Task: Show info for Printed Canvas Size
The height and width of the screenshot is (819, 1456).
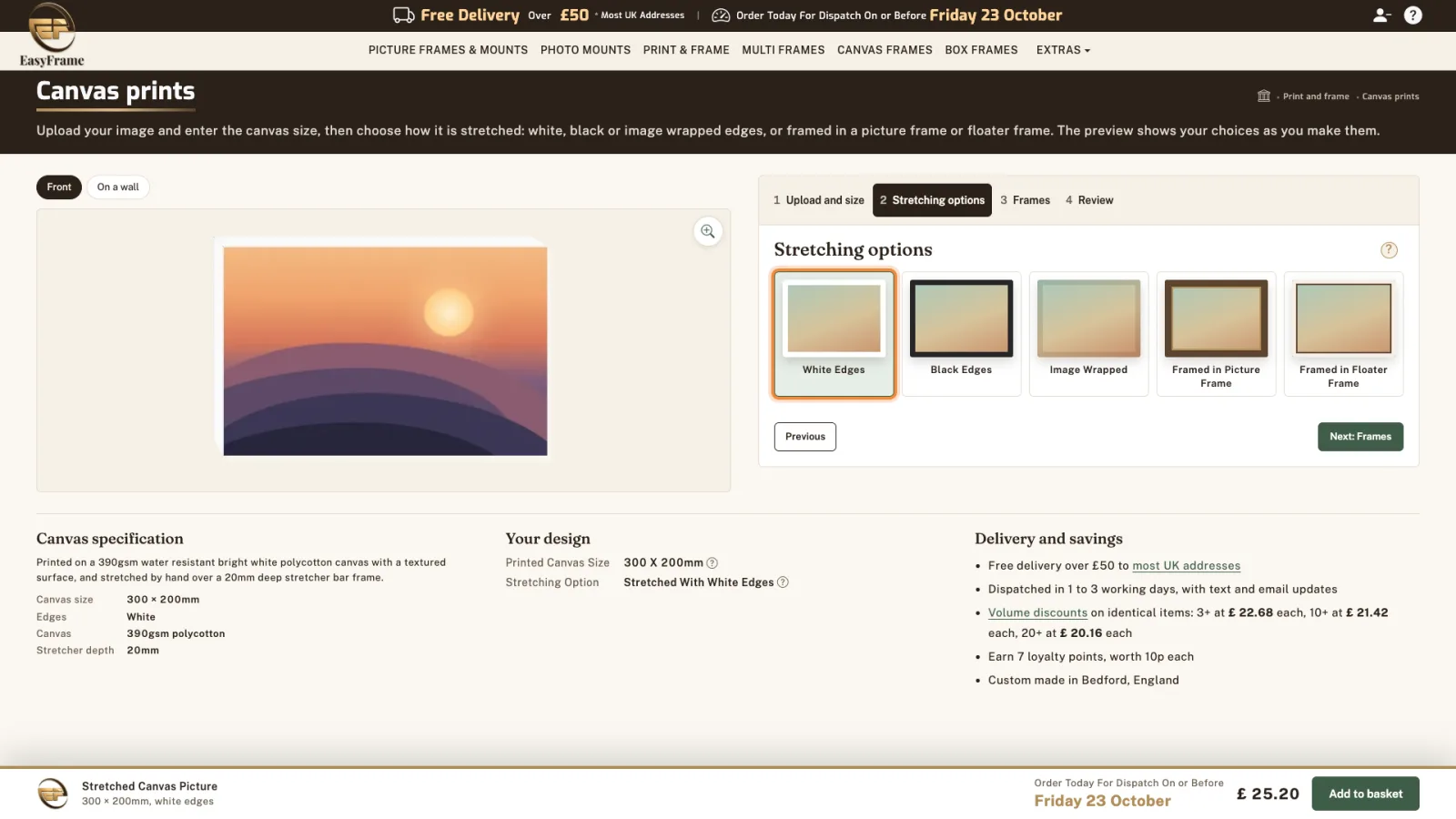Action: click(x=713, y=563)
